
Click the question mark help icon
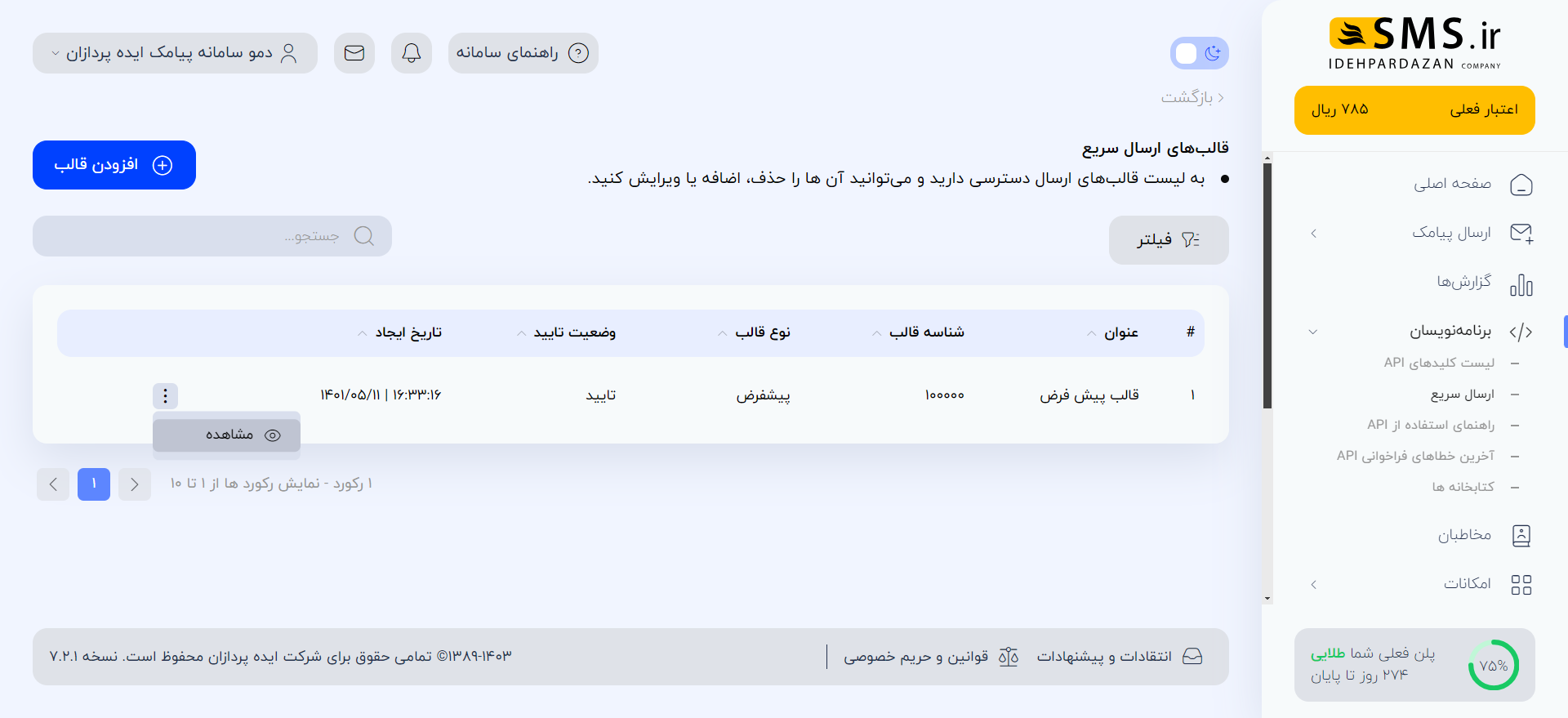point(578,53)
